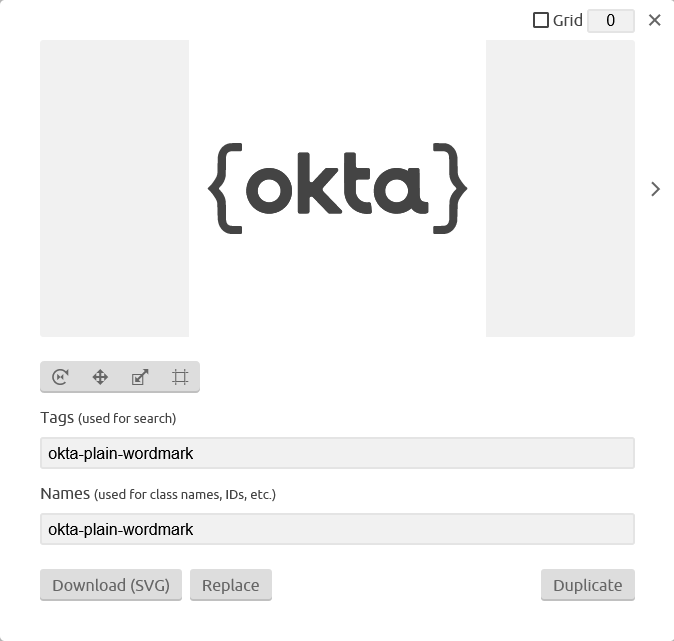
Task: Click the Names (used for class names) label
Action: (x=158, y=494)
